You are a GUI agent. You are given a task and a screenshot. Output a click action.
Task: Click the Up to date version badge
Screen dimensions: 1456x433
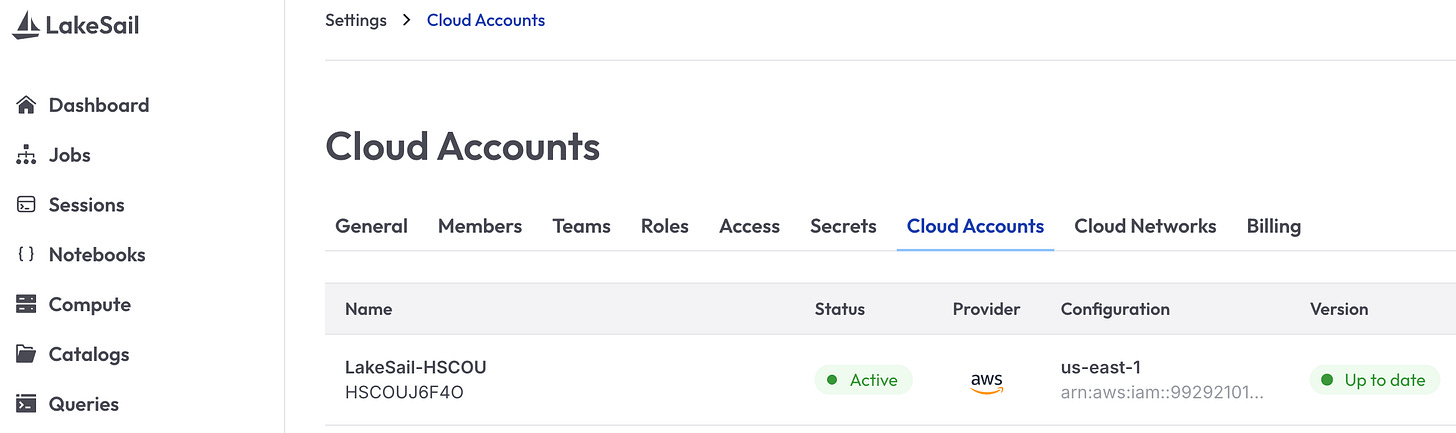click(x=1375, y=380)
